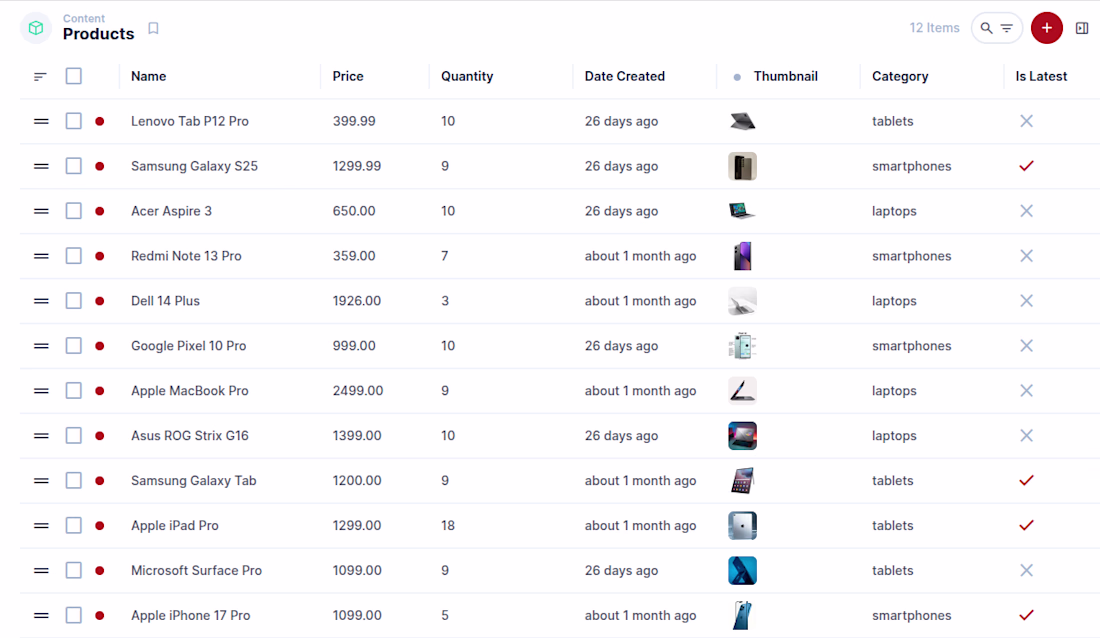Click the Products collection cube icon
The height and width of the screenshot is (638, 1100).
click(36, 28)
